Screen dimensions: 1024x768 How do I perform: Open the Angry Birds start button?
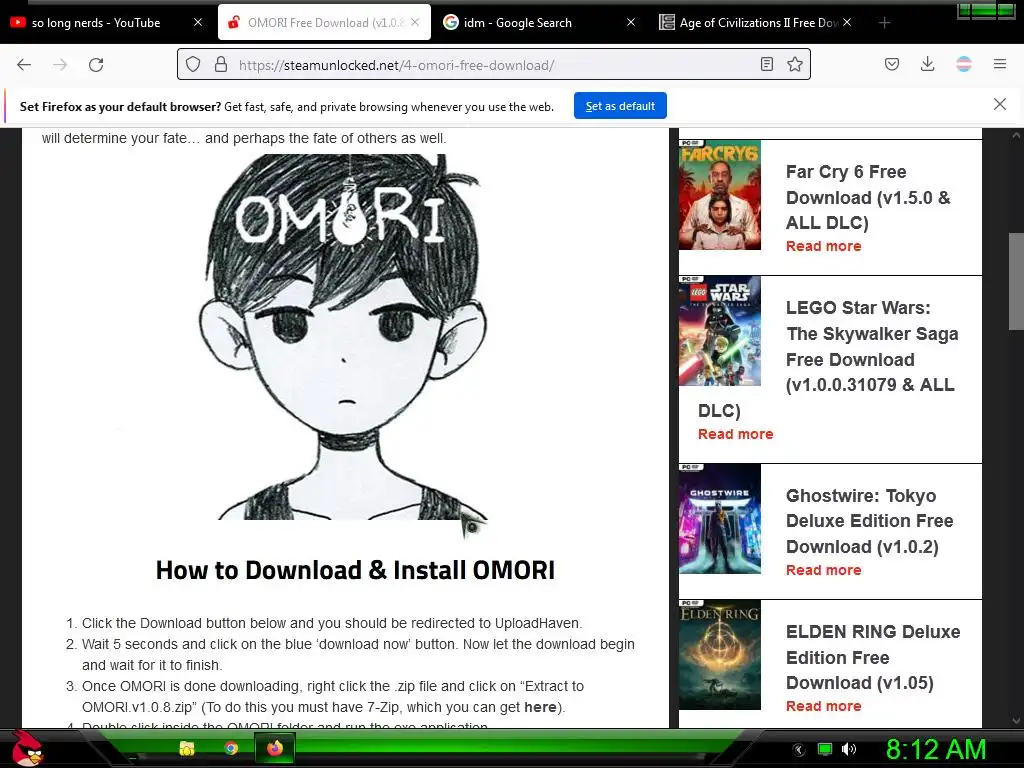tap(27, 748)
